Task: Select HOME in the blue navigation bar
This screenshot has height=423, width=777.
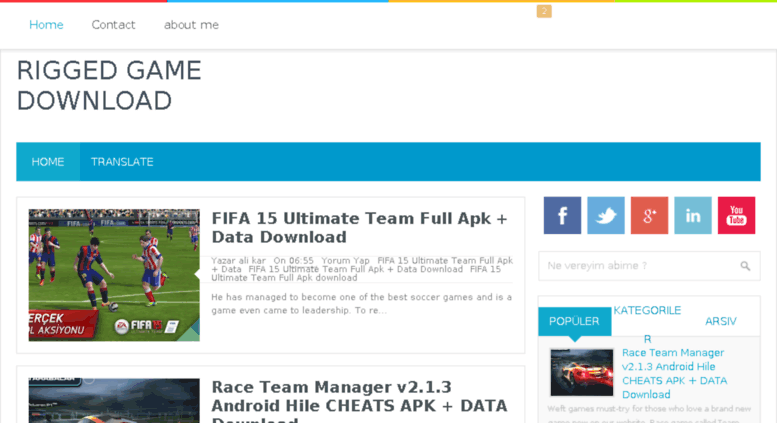Action: (48, 162)
